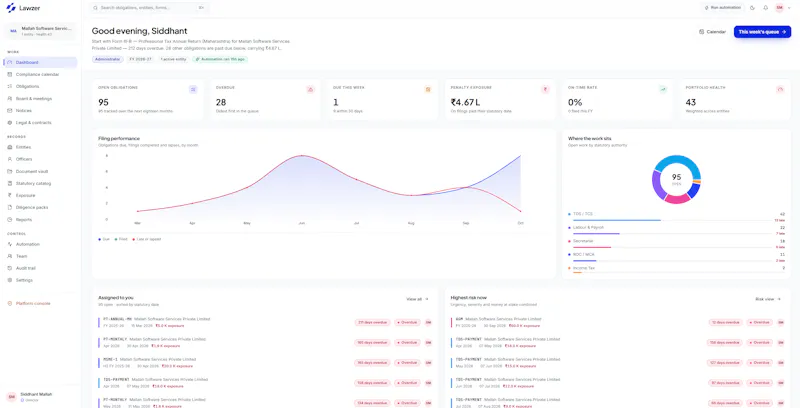Open the Audit trail menu item
This screenshot has width=800, height=408.
(40, 268)
